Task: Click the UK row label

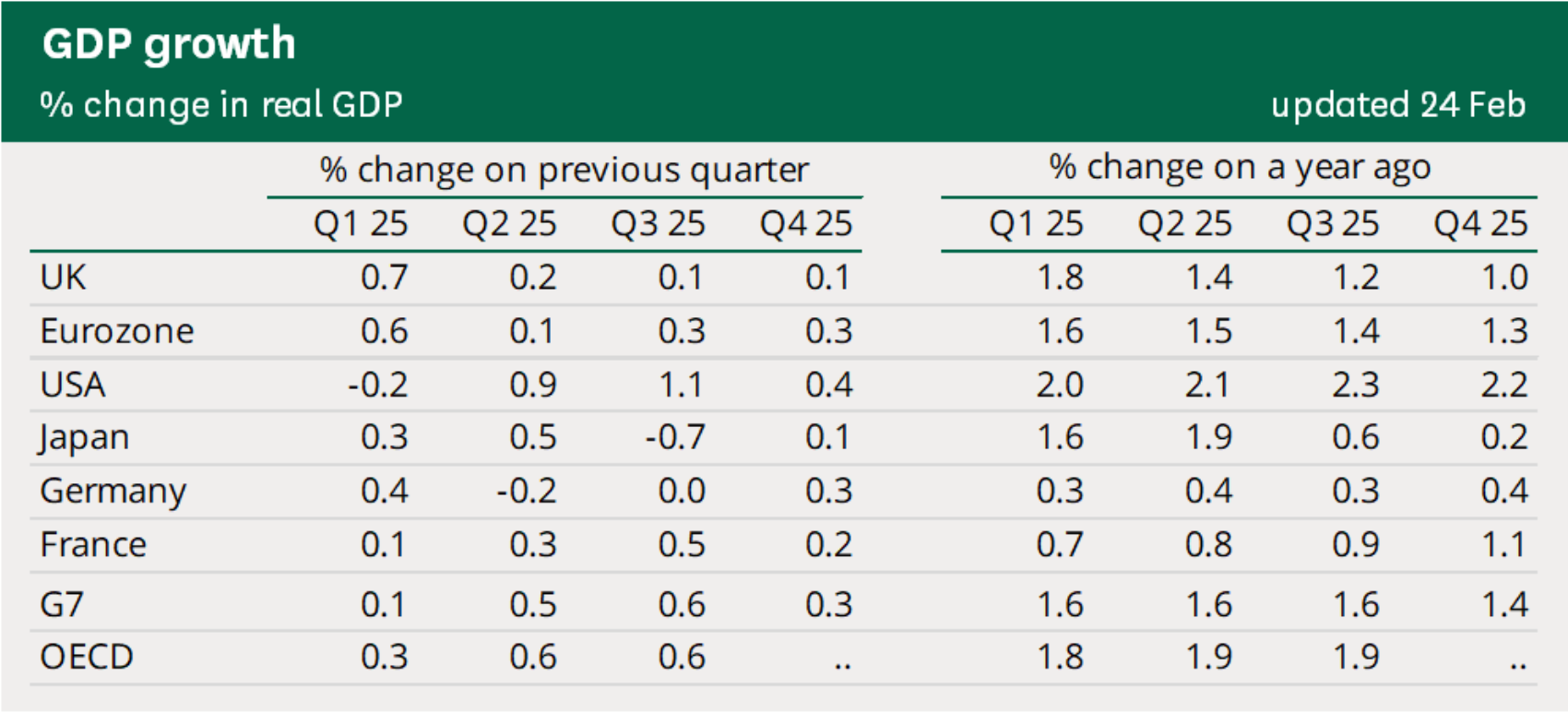Action: (63, 278)
